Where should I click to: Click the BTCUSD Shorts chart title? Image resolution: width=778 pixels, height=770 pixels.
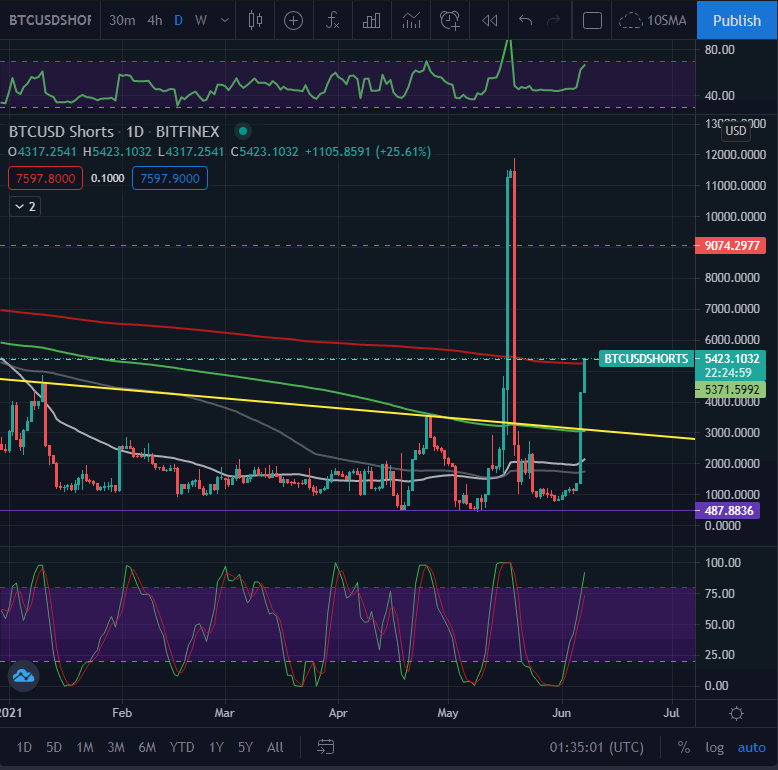[114, 131]
